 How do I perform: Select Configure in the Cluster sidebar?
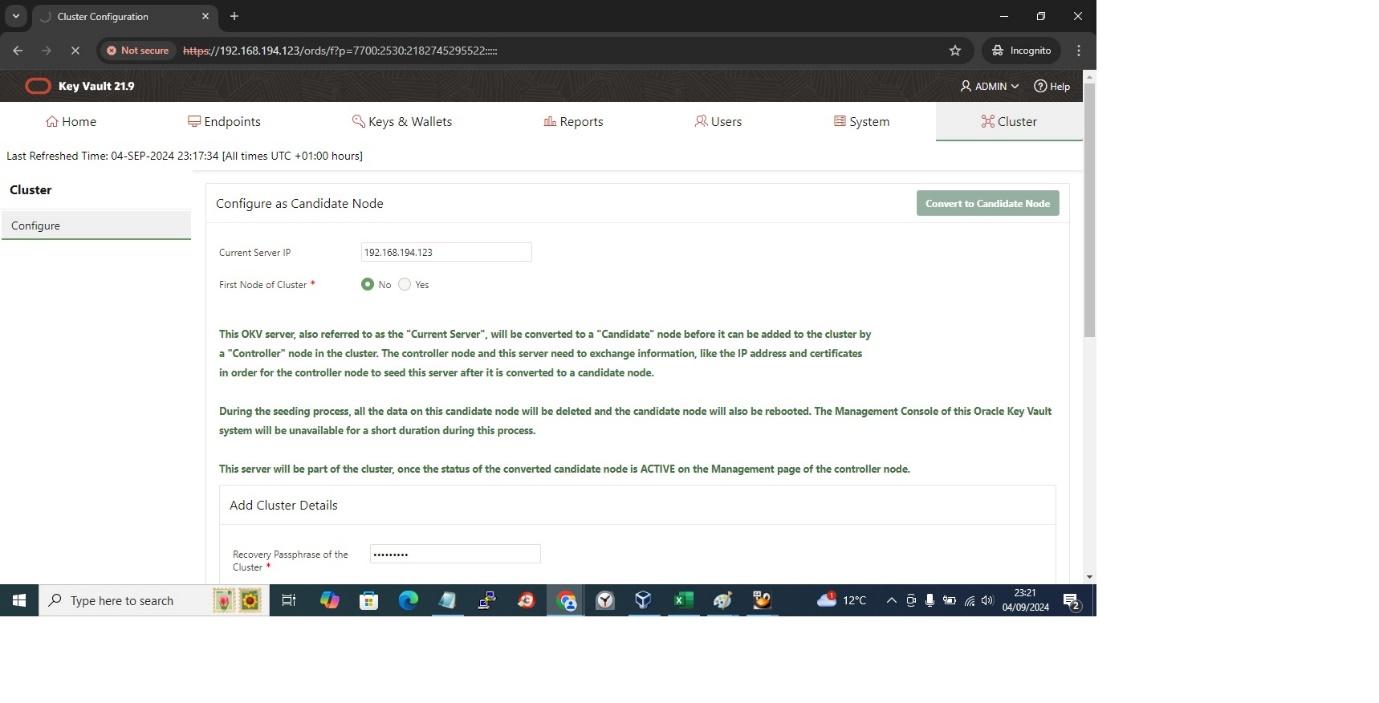(x=96, y=225)
